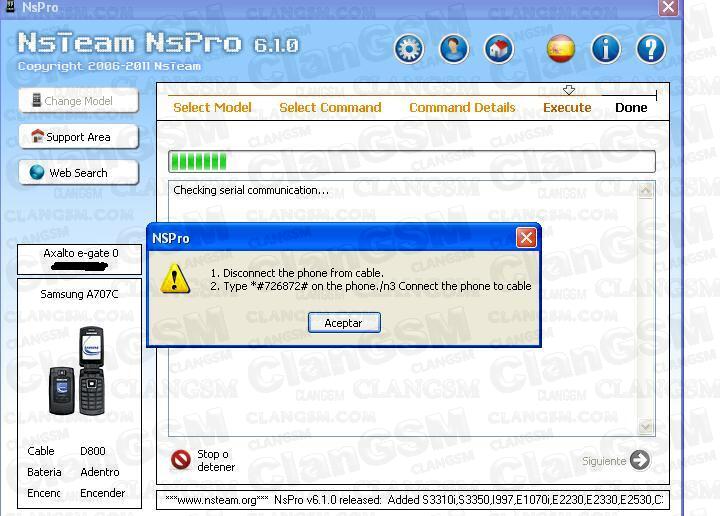This screenshot has width=720, height=516.
Task: Click the green progress bar
Action: tap(411, 162)
